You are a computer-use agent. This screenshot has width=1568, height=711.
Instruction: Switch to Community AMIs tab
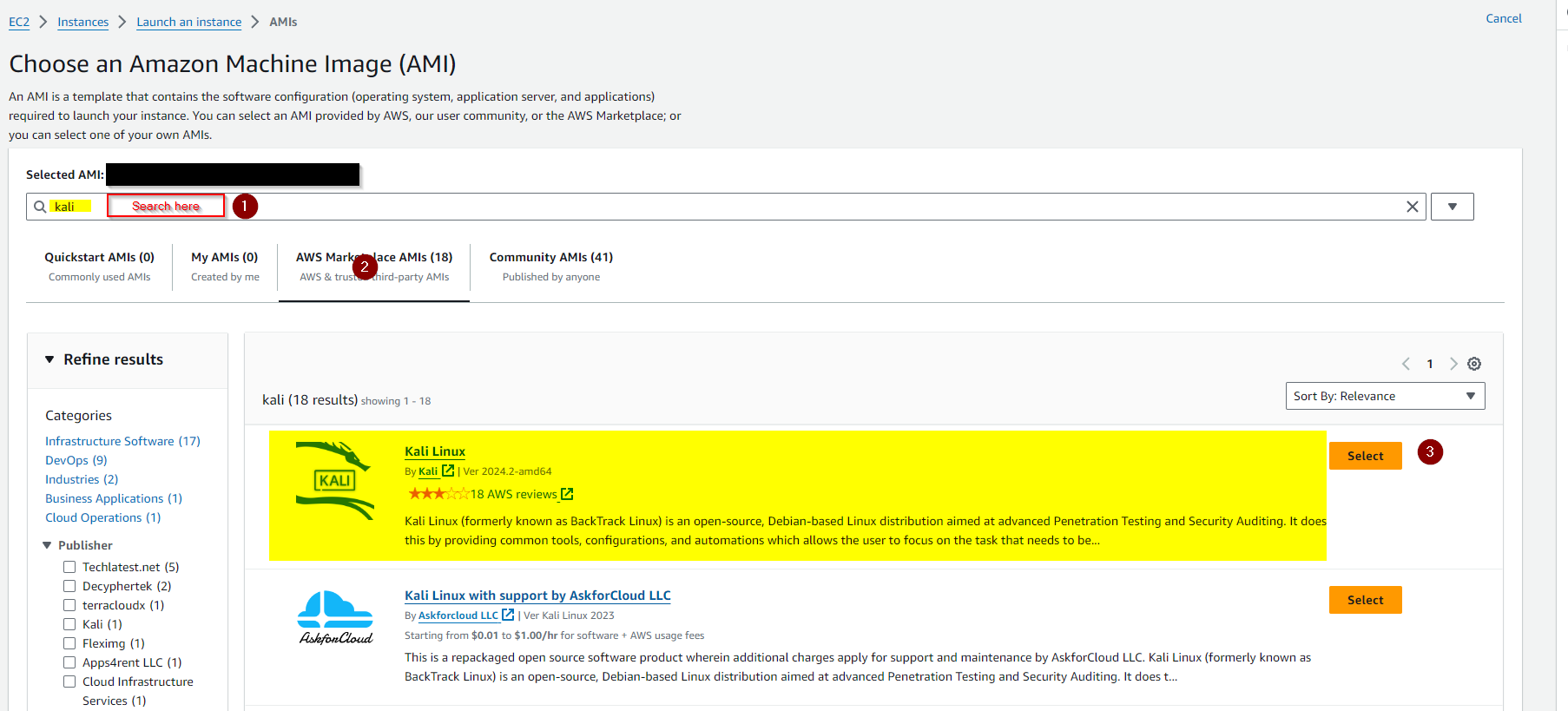click(551, 267)
